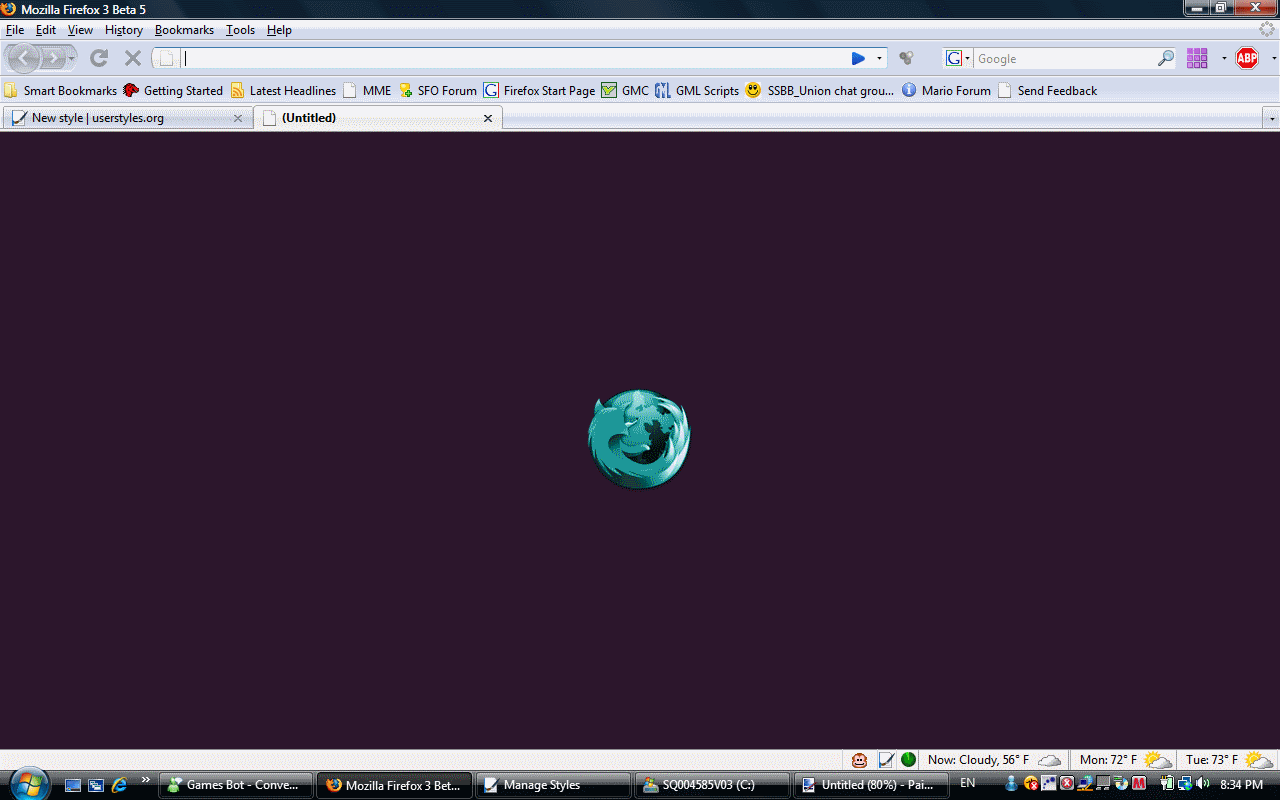Switch to the New style userstyles.org tab
This screenshot has height=800, width=1280.
[x=127, y=118]
